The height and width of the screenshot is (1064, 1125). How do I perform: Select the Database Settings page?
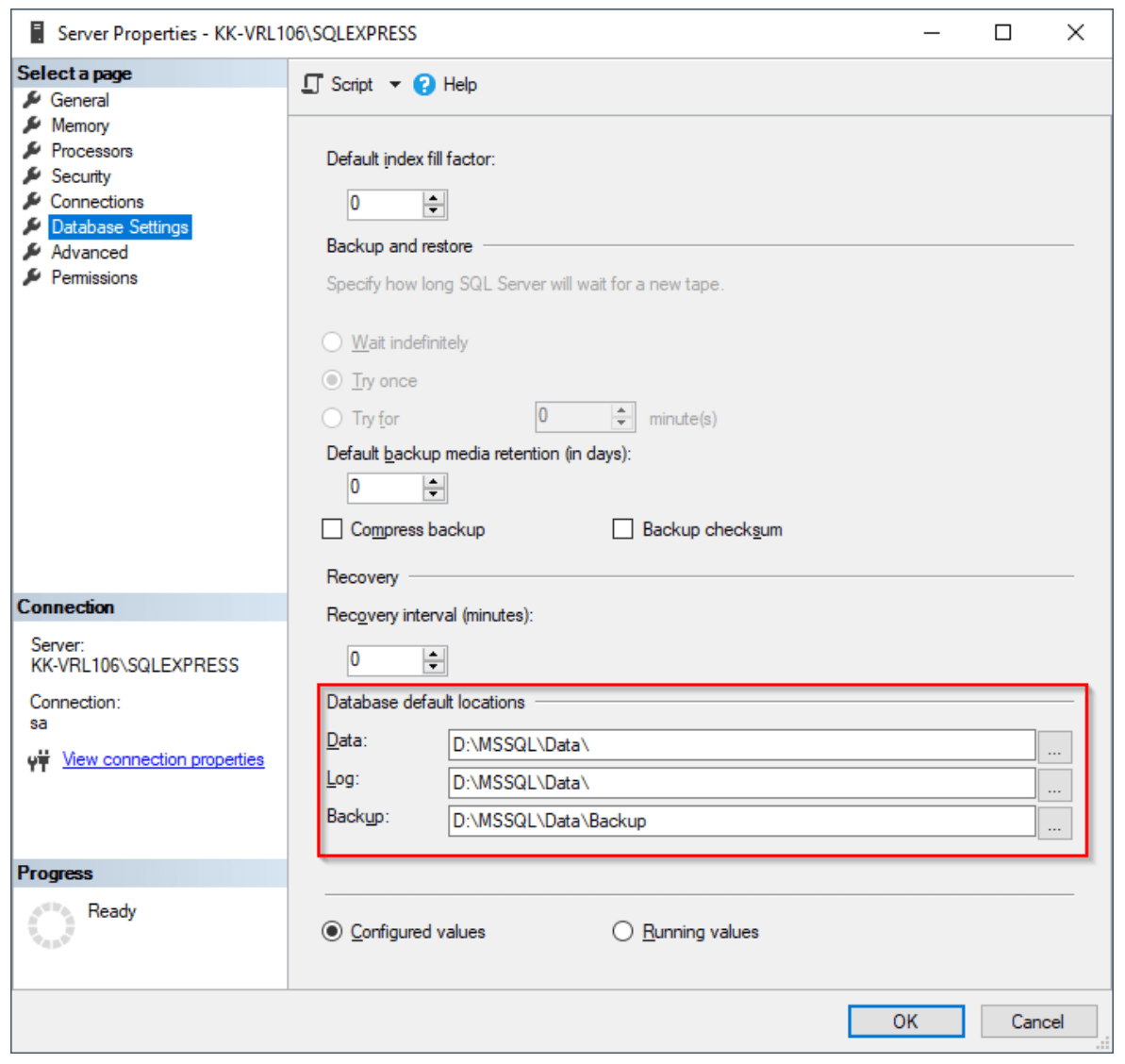click(x=120, y=227)
